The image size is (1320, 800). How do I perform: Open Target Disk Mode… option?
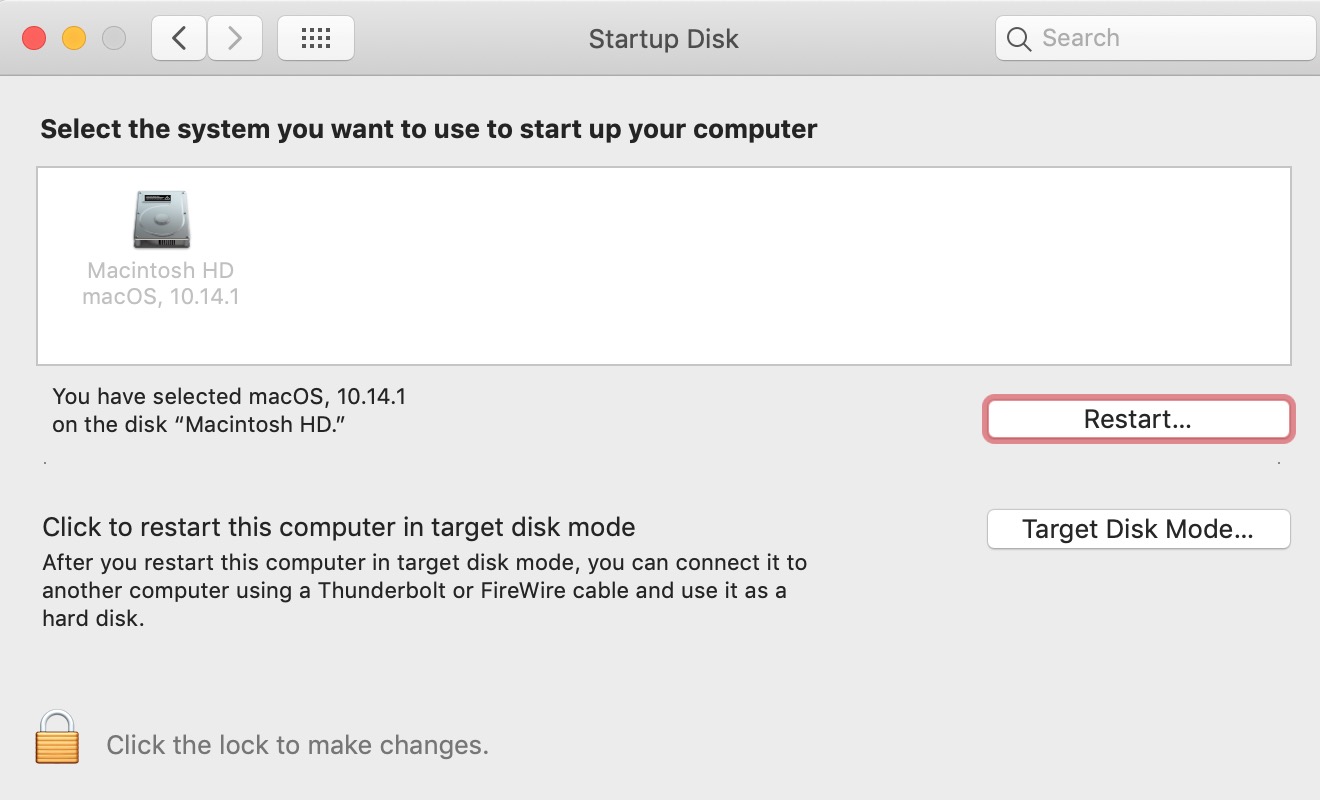pos(1138,529)
